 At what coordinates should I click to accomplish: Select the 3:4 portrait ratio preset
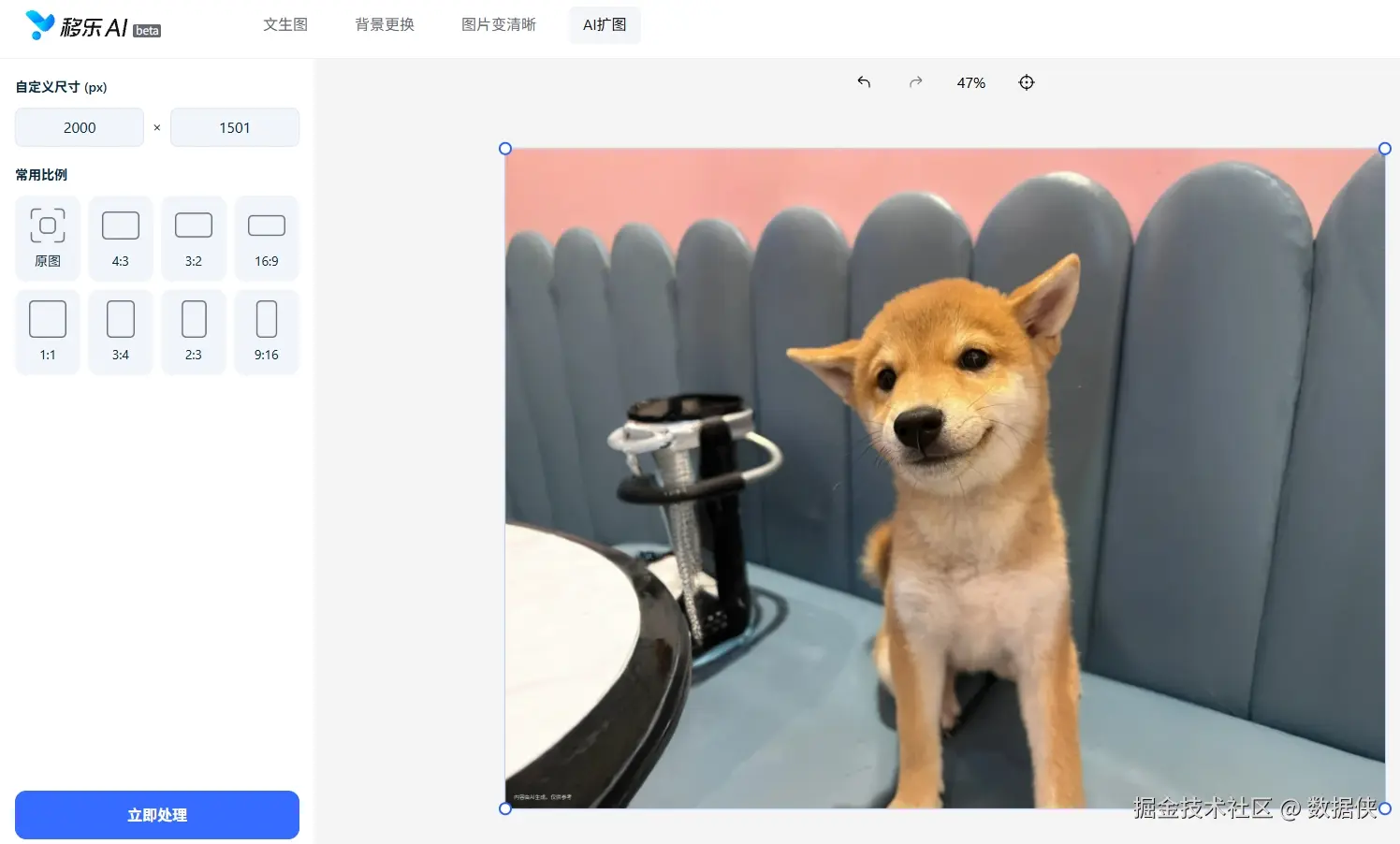(x=121, y=331)
